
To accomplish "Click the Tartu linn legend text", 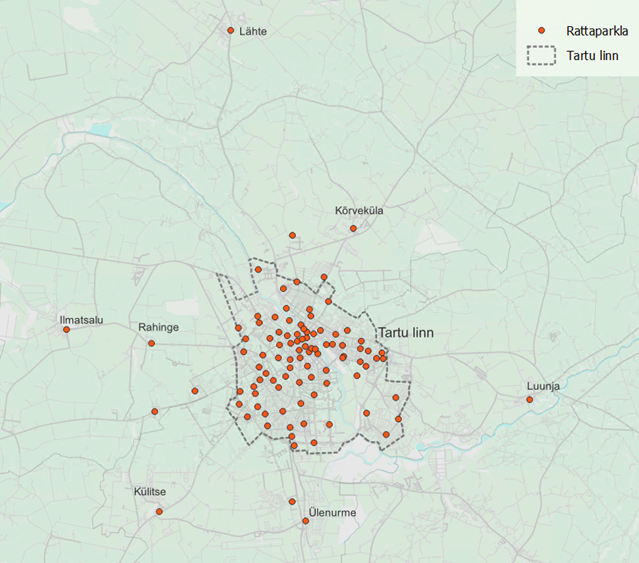I will (x=593, y=55).
